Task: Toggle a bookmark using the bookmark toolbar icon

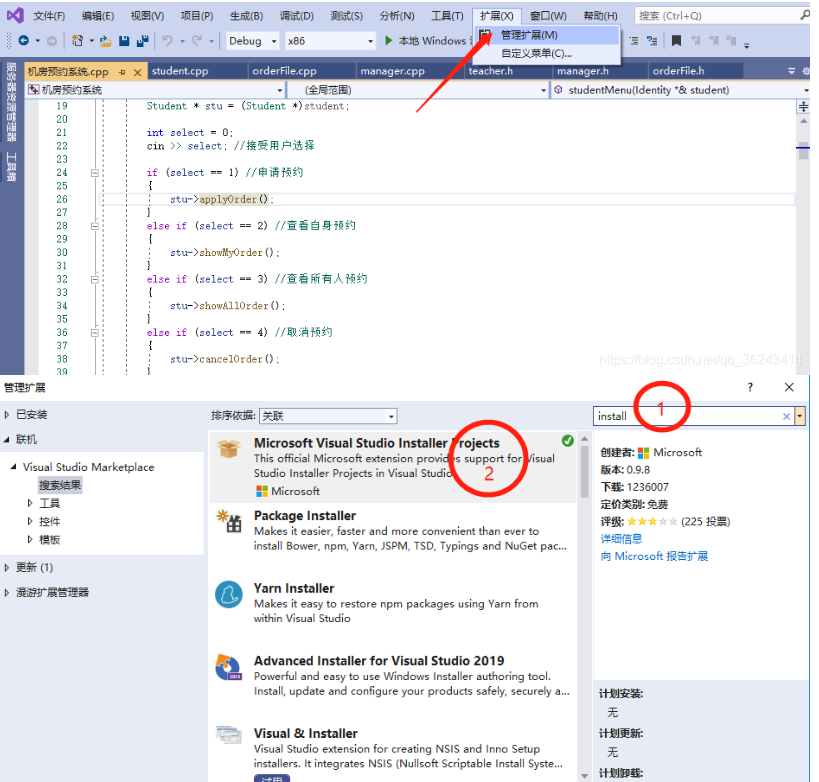Action: (x=677, y=41)
